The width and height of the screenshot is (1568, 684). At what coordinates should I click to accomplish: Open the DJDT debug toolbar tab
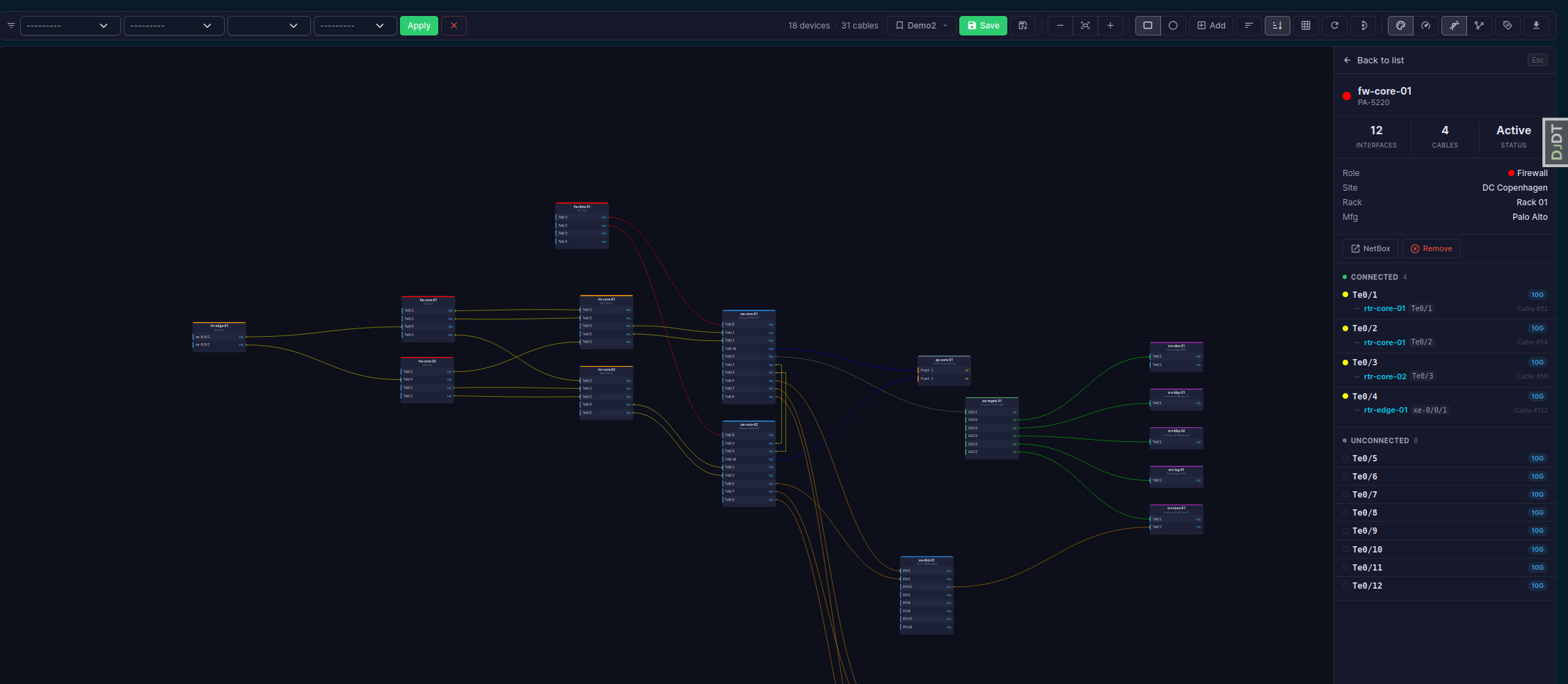pyautogui.click(x=1557, y=143)
